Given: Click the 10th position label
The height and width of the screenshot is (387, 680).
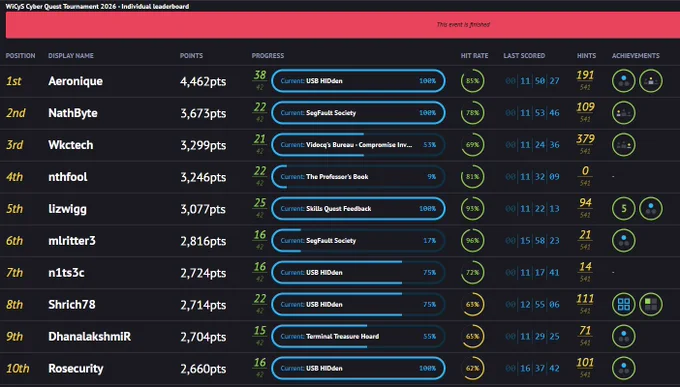Looking at the screenshot, I should 18,369.
